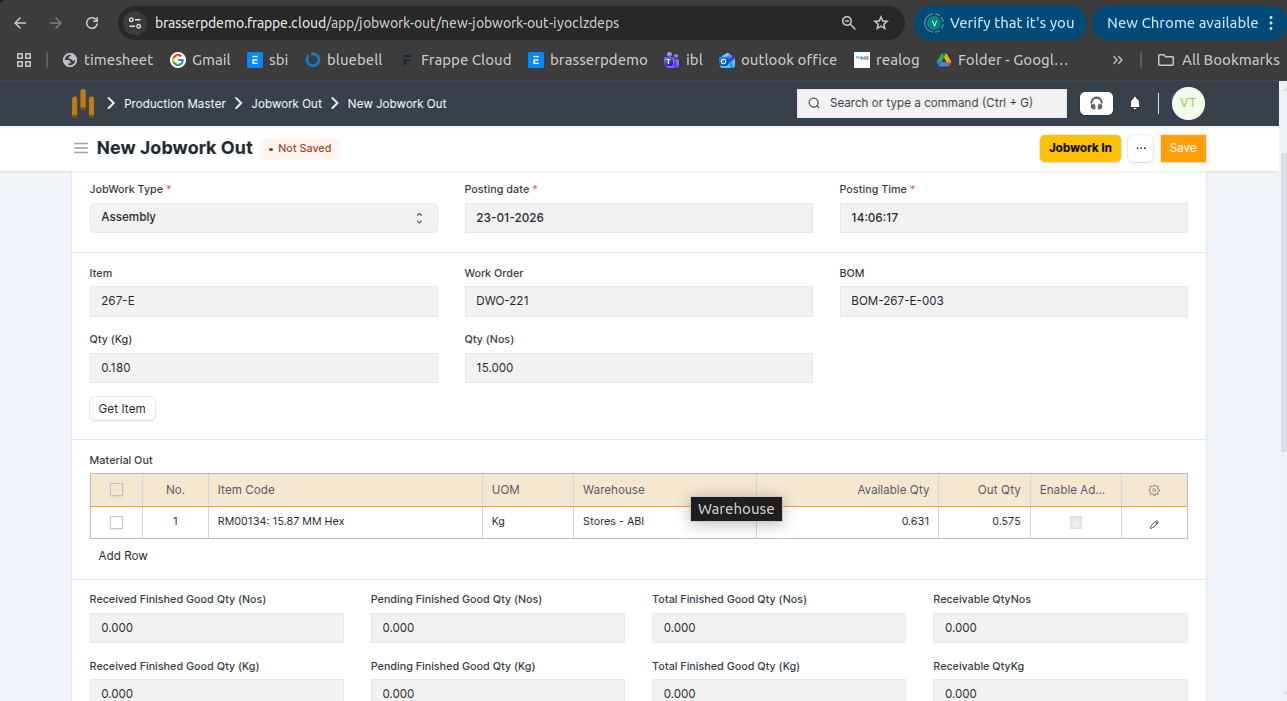Click the Save button
1287x701 pixels.
1183,148
